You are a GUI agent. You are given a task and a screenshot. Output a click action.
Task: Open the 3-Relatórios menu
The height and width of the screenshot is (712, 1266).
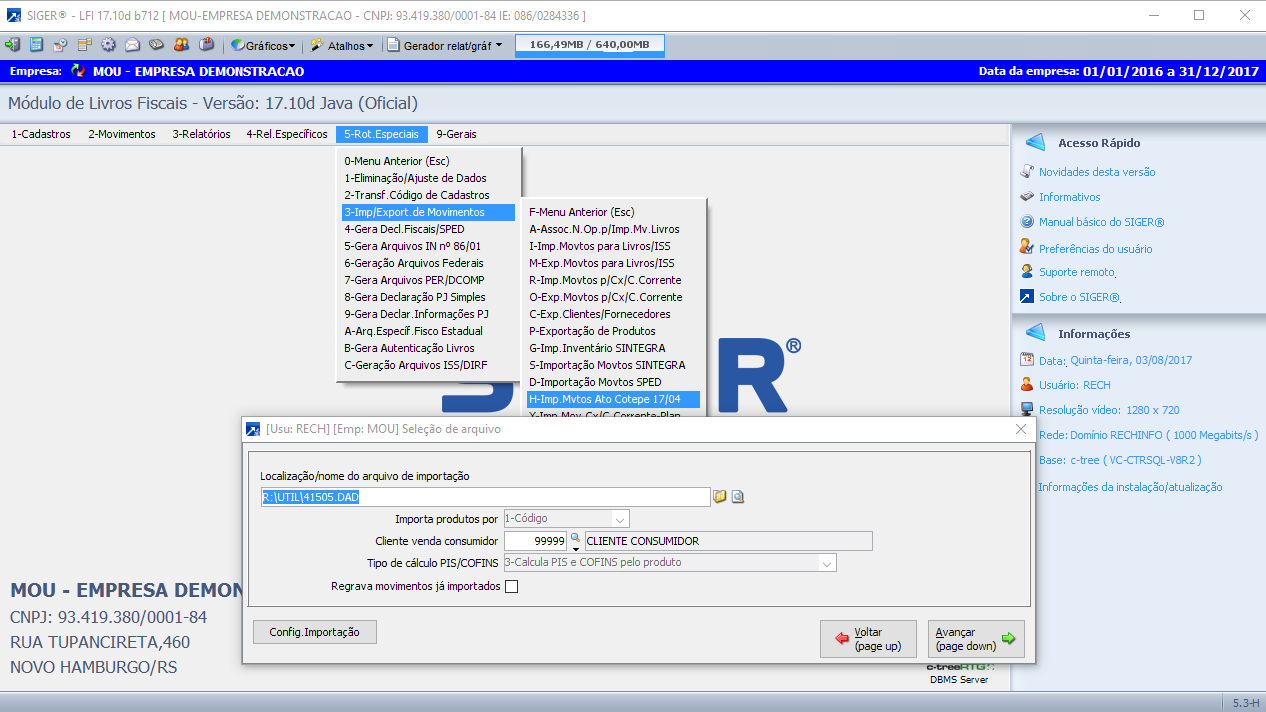[x=201, y=134]
